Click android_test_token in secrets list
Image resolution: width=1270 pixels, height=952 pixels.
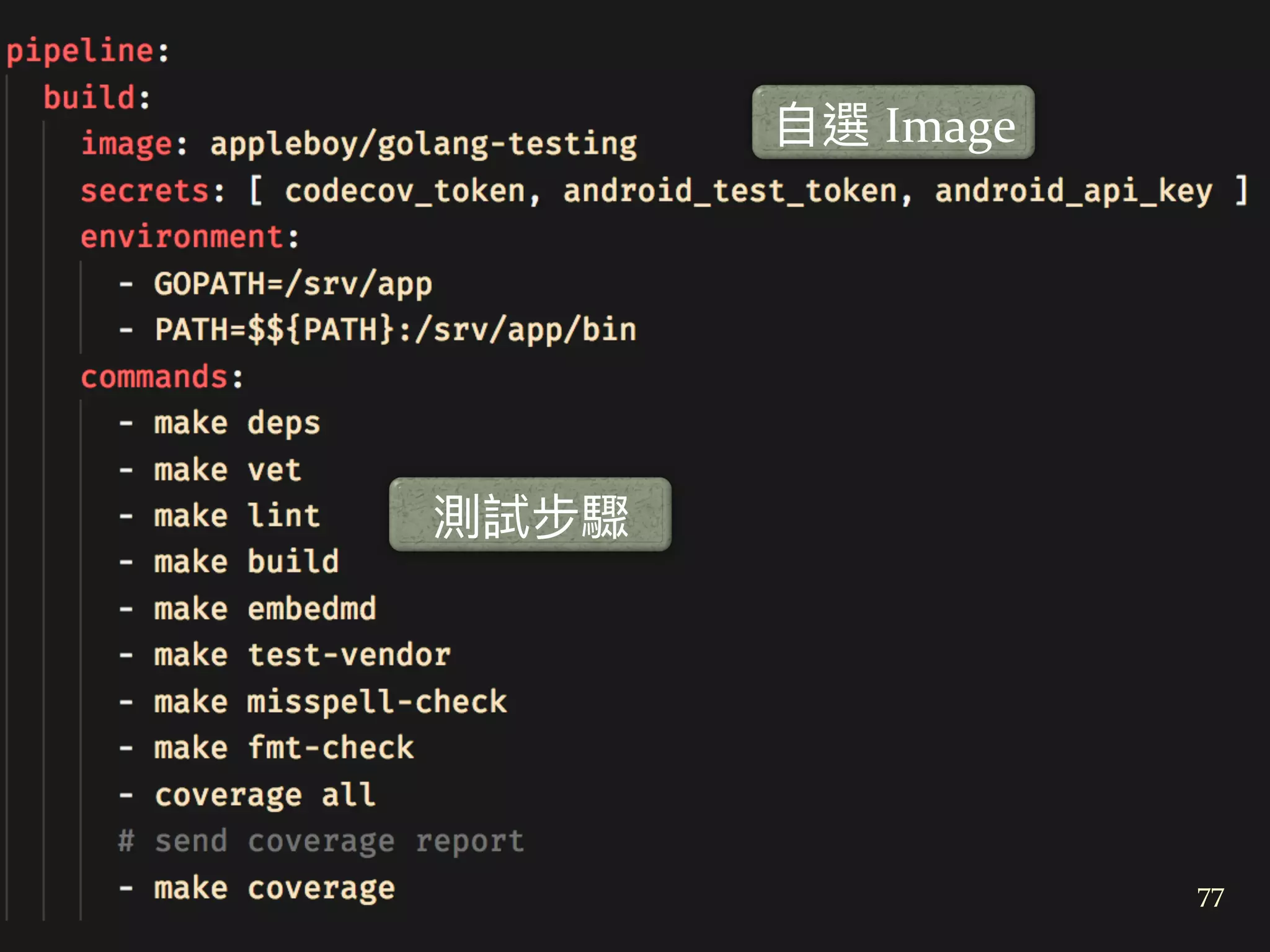pyautogui.click(x=729, y=191)
